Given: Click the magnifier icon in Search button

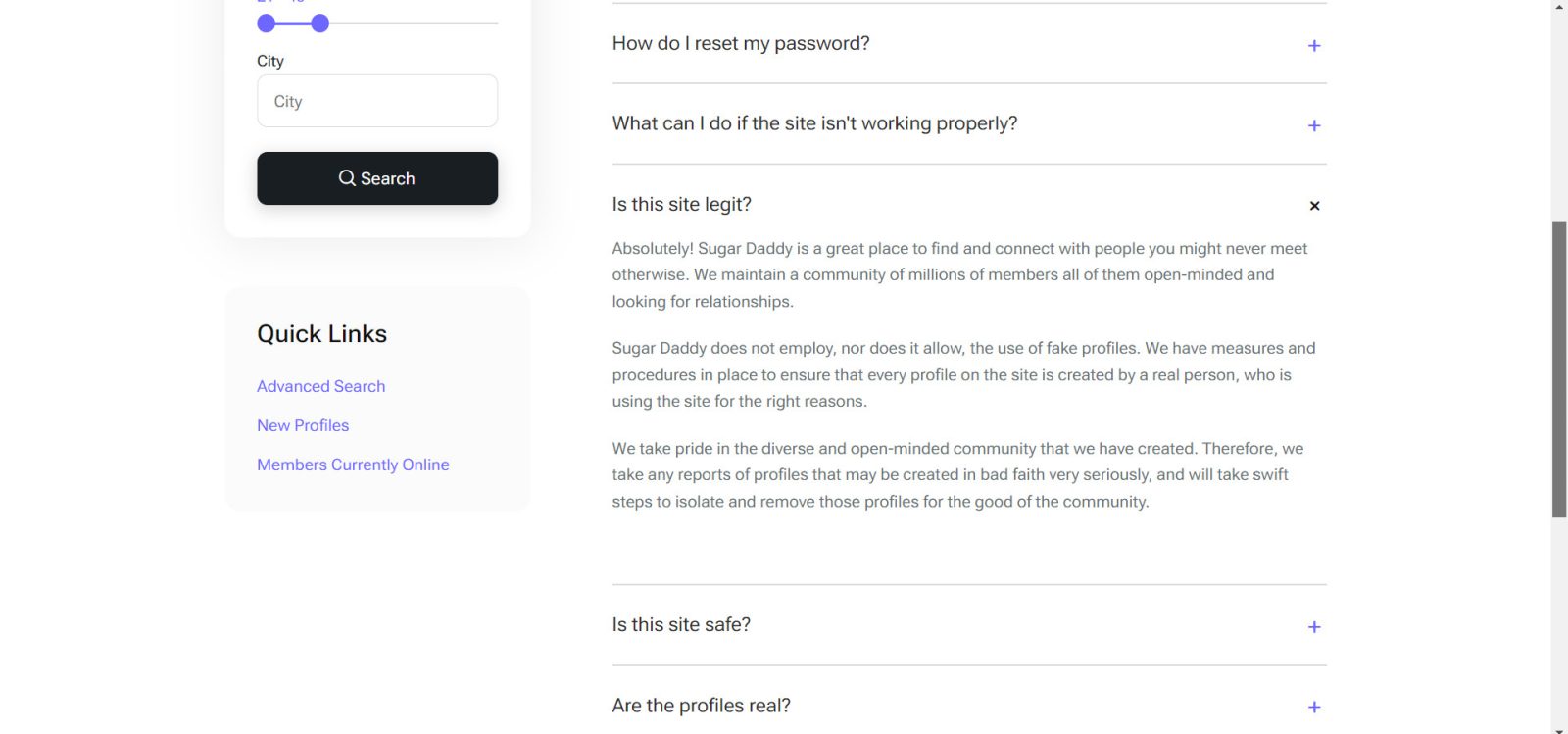Looking at the screenshot, I should click(347, 178).
